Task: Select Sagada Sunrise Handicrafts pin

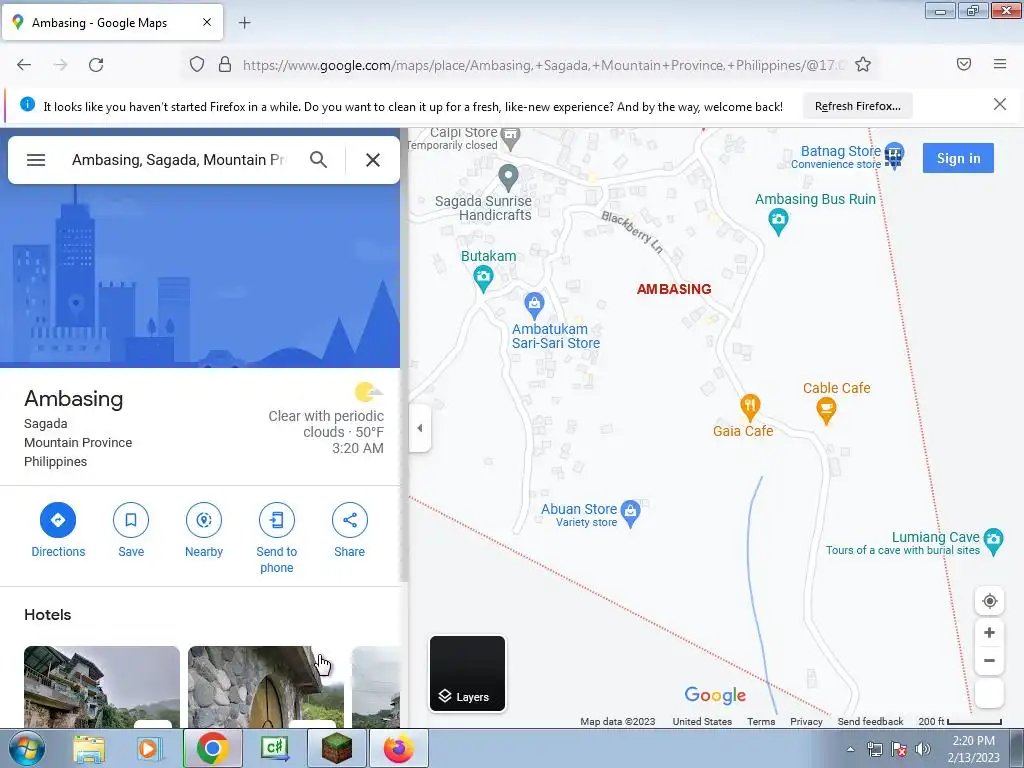Action: click(508, 178)
